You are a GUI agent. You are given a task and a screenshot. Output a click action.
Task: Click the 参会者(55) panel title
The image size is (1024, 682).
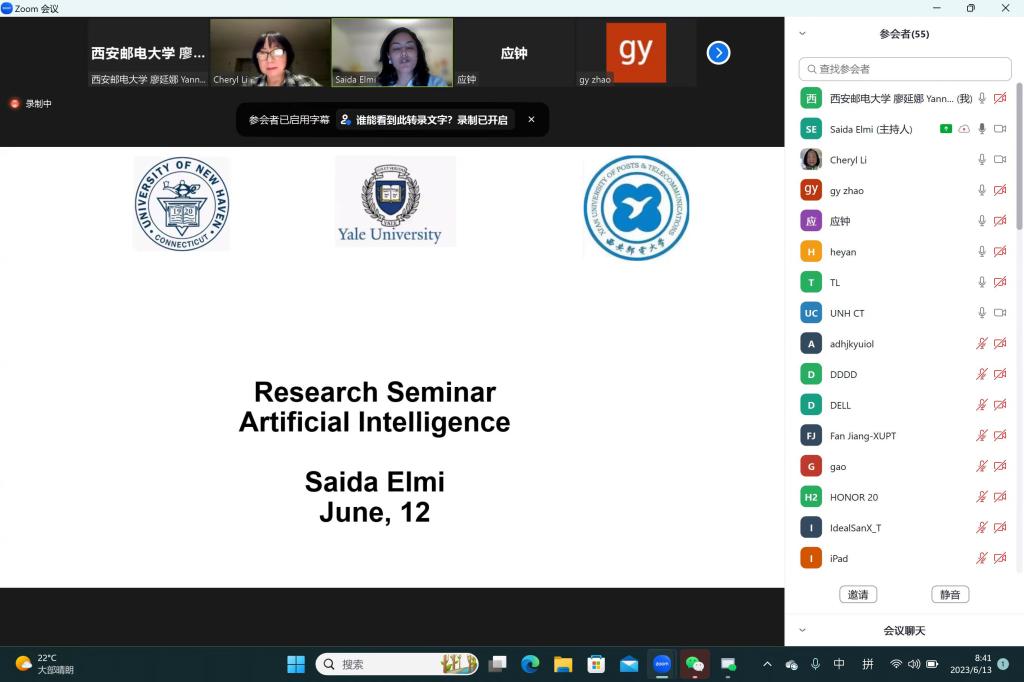coord(904,34)
